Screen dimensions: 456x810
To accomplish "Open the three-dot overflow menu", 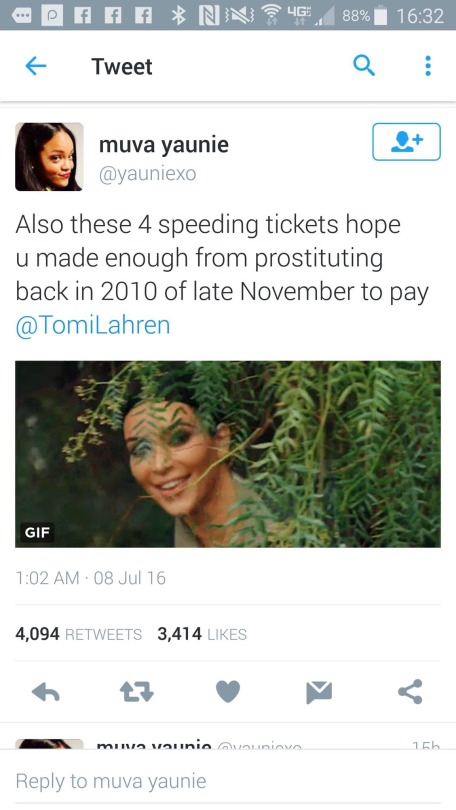I will (x=428, y=66).
